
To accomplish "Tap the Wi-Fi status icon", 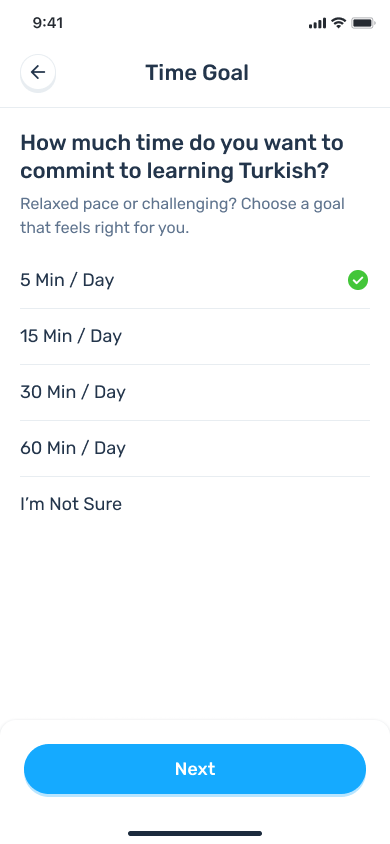I will point(338,23).
